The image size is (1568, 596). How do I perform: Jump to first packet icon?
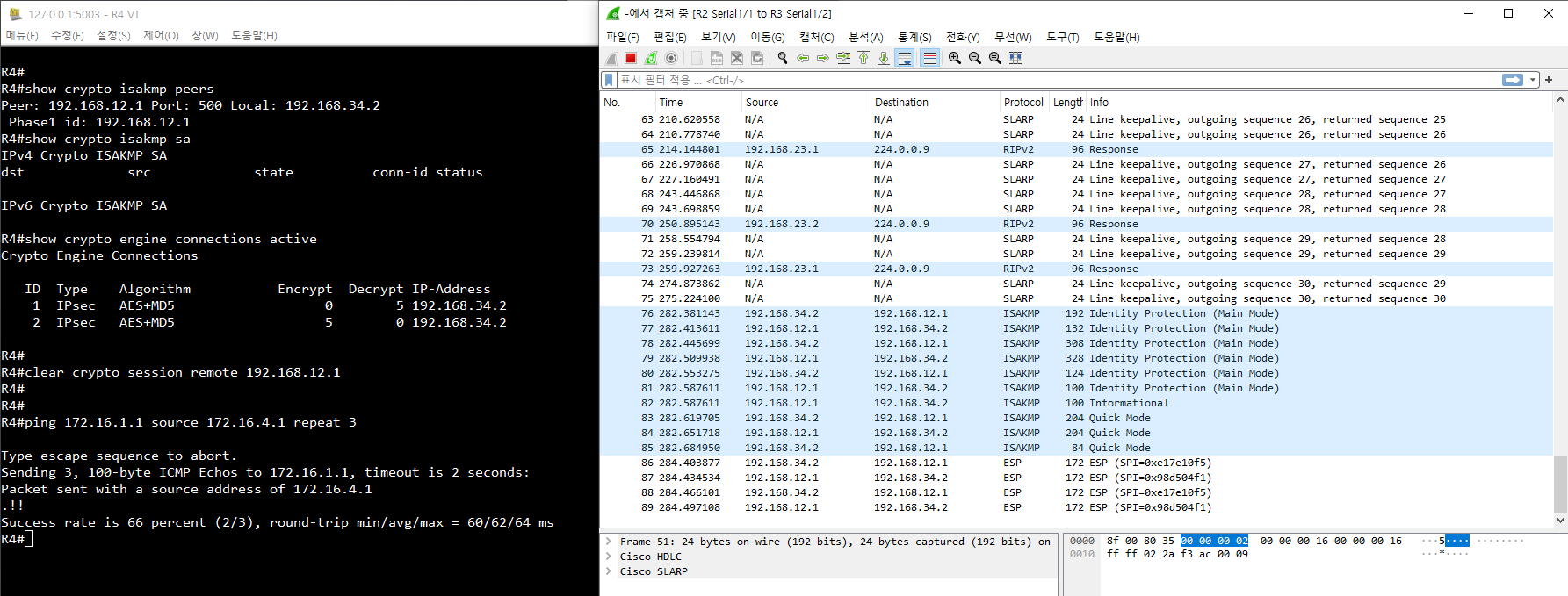pos(863,58)
